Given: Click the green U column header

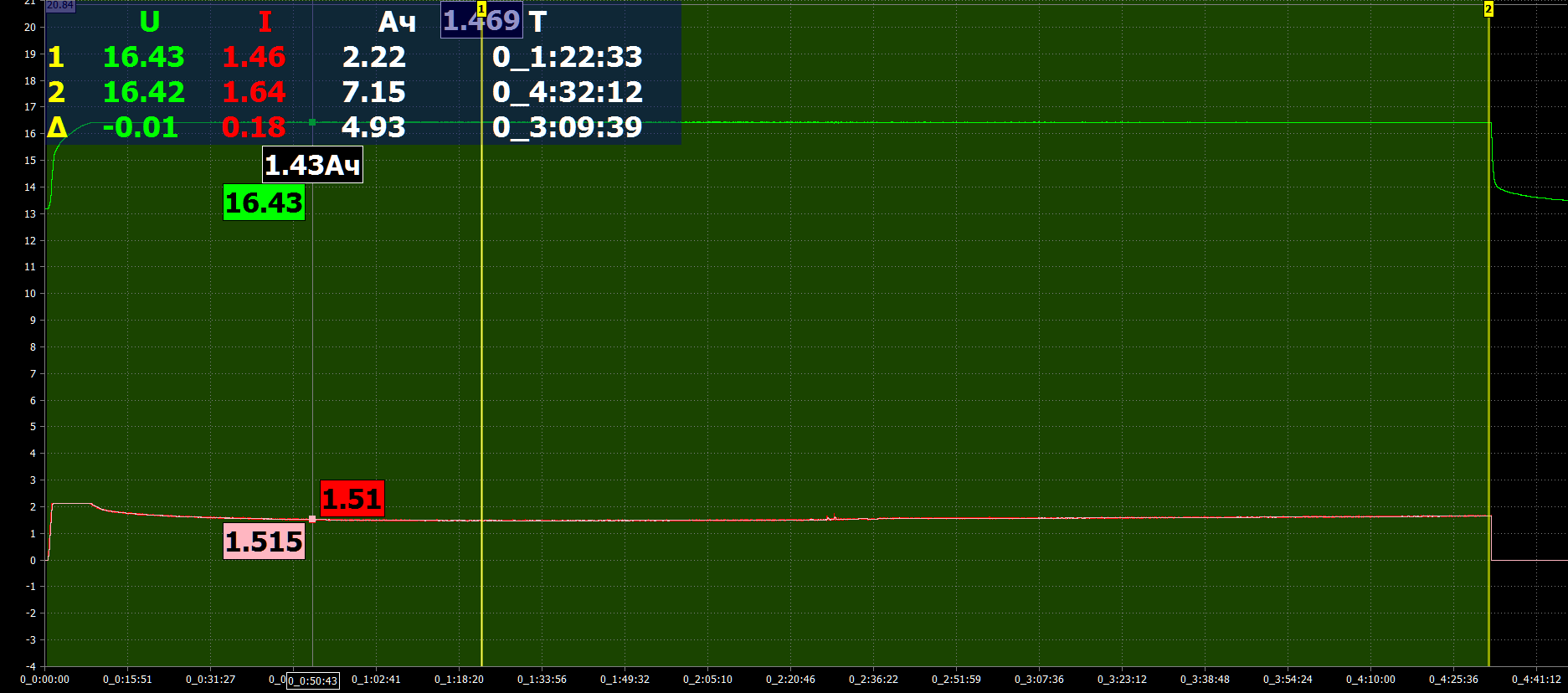Looking at the screenshot, I should pyautogui.click(x=150, y=22).
